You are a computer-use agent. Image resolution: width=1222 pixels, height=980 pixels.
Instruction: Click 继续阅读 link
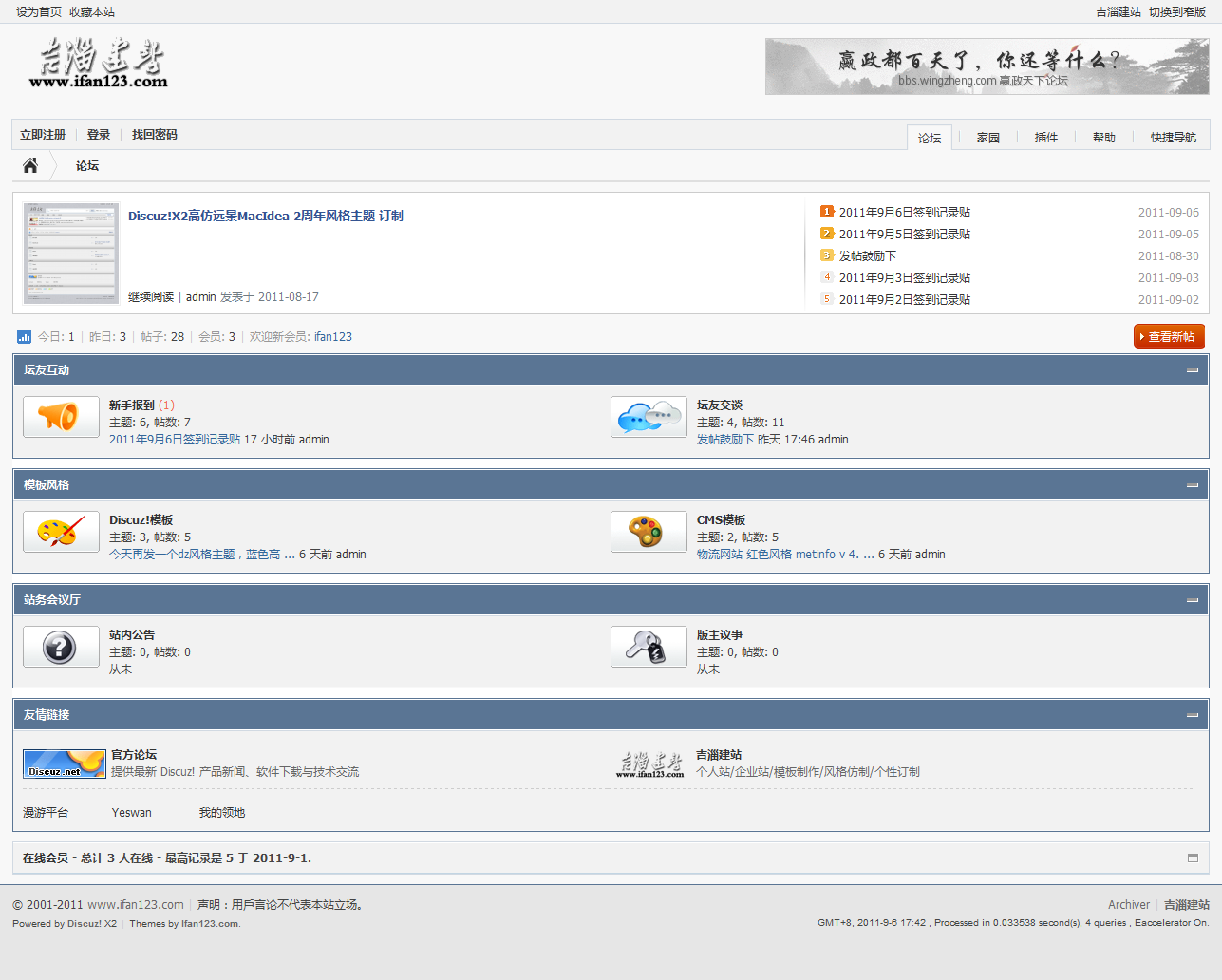(x=151, y=296)
